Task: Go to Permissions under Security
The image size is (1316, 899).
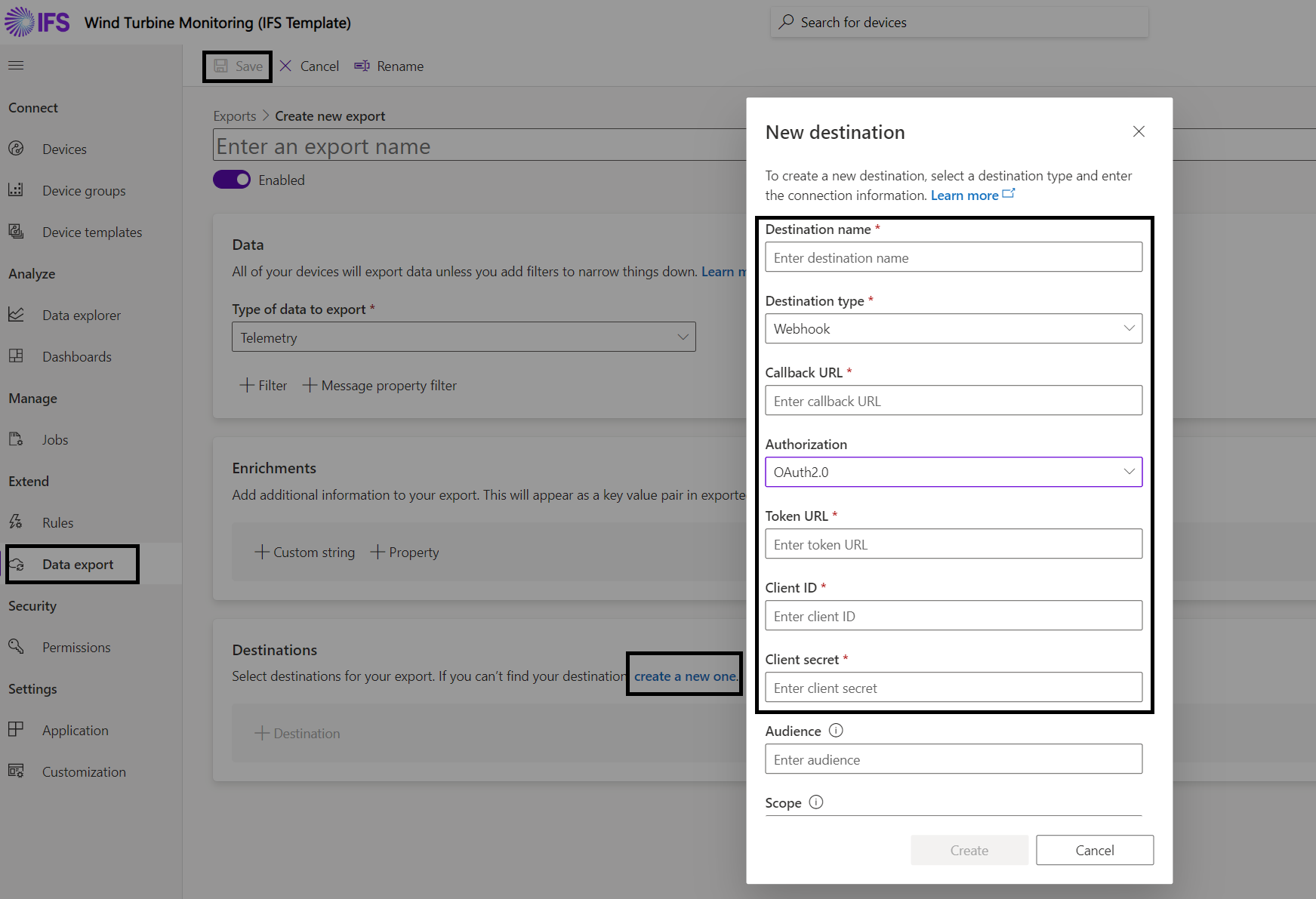Action: click(76, 647)
